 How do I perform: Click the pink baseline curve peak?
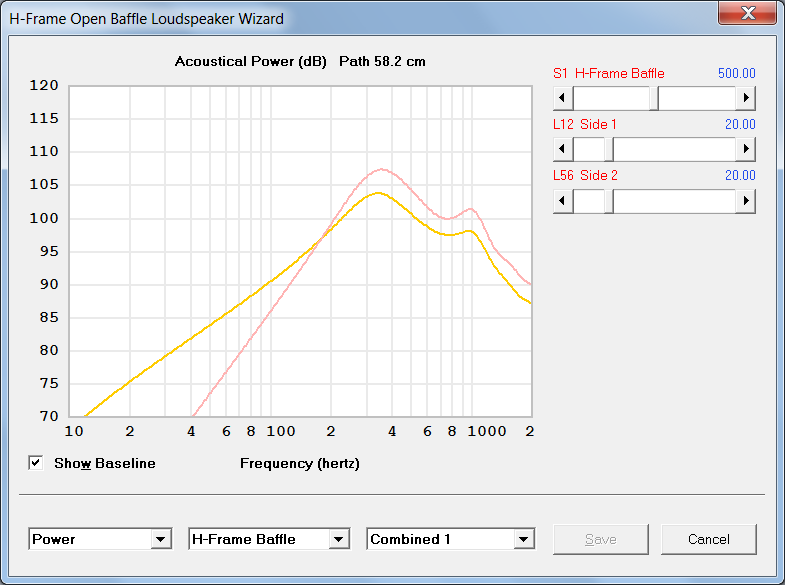click(x=381, y=169)
